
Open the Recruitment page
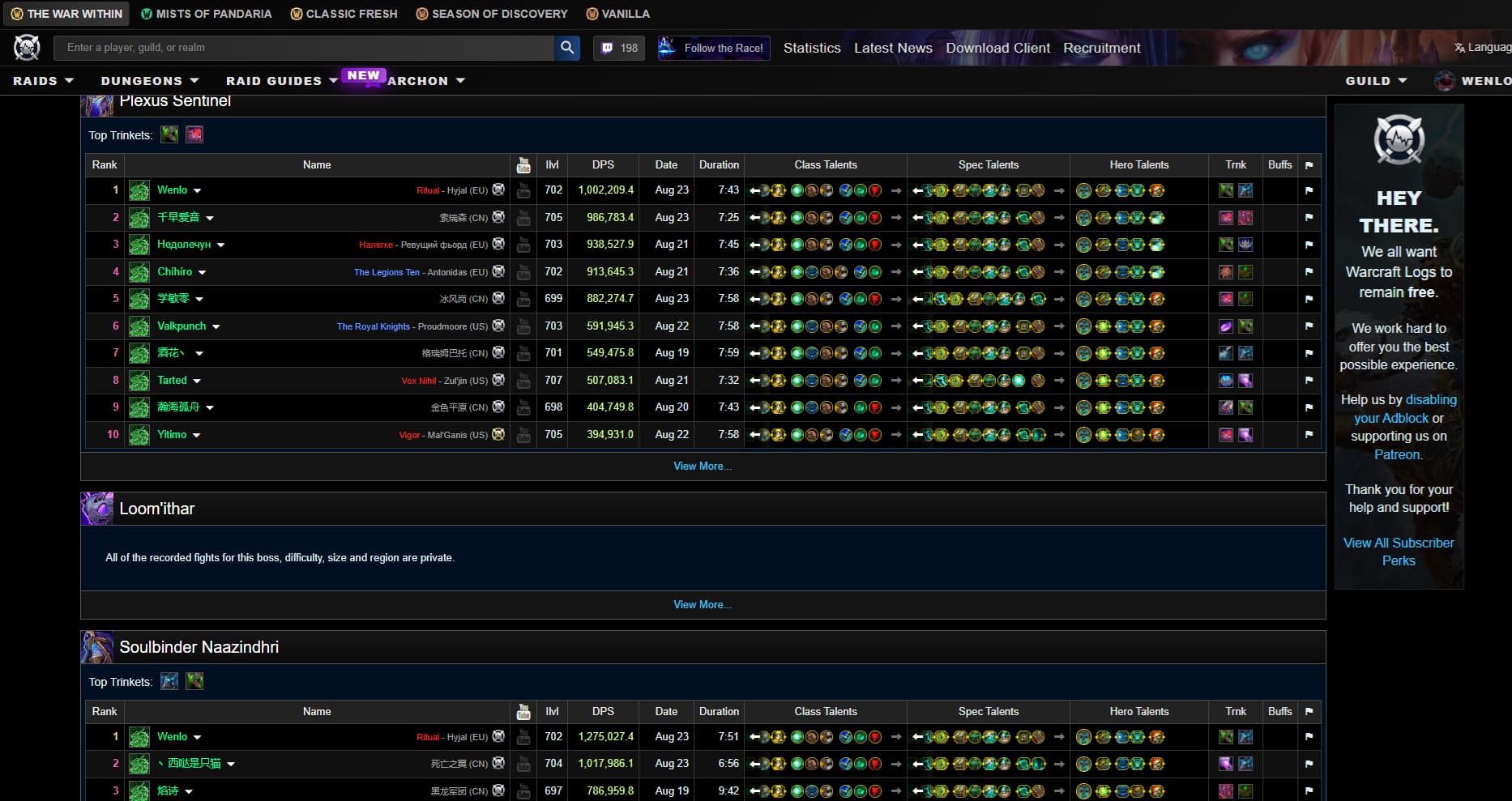(x=1102, y=48)
